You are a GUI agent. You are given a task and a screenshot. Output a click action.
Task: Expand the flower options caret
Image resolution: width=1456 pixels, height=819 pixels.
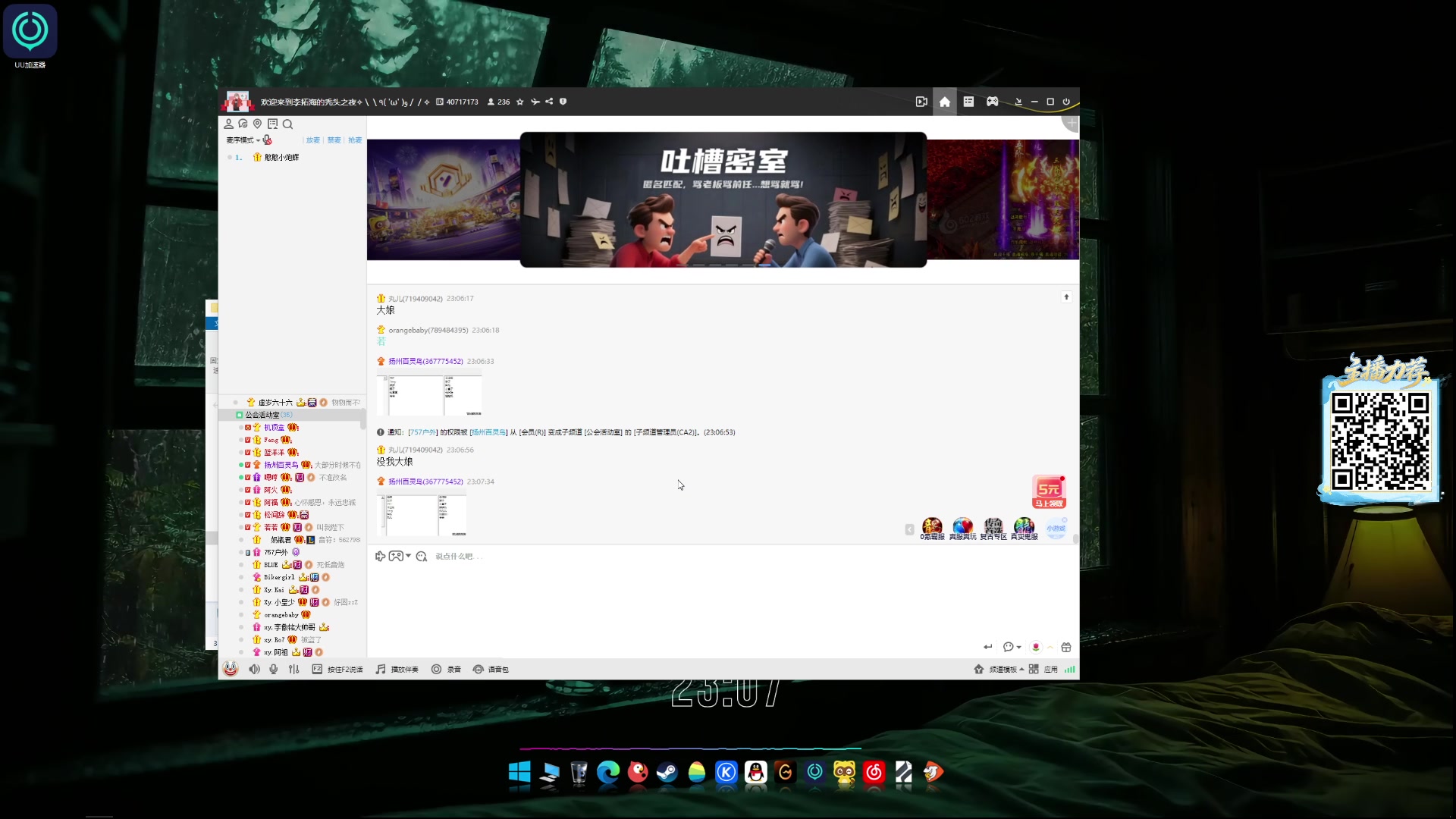1050,647
